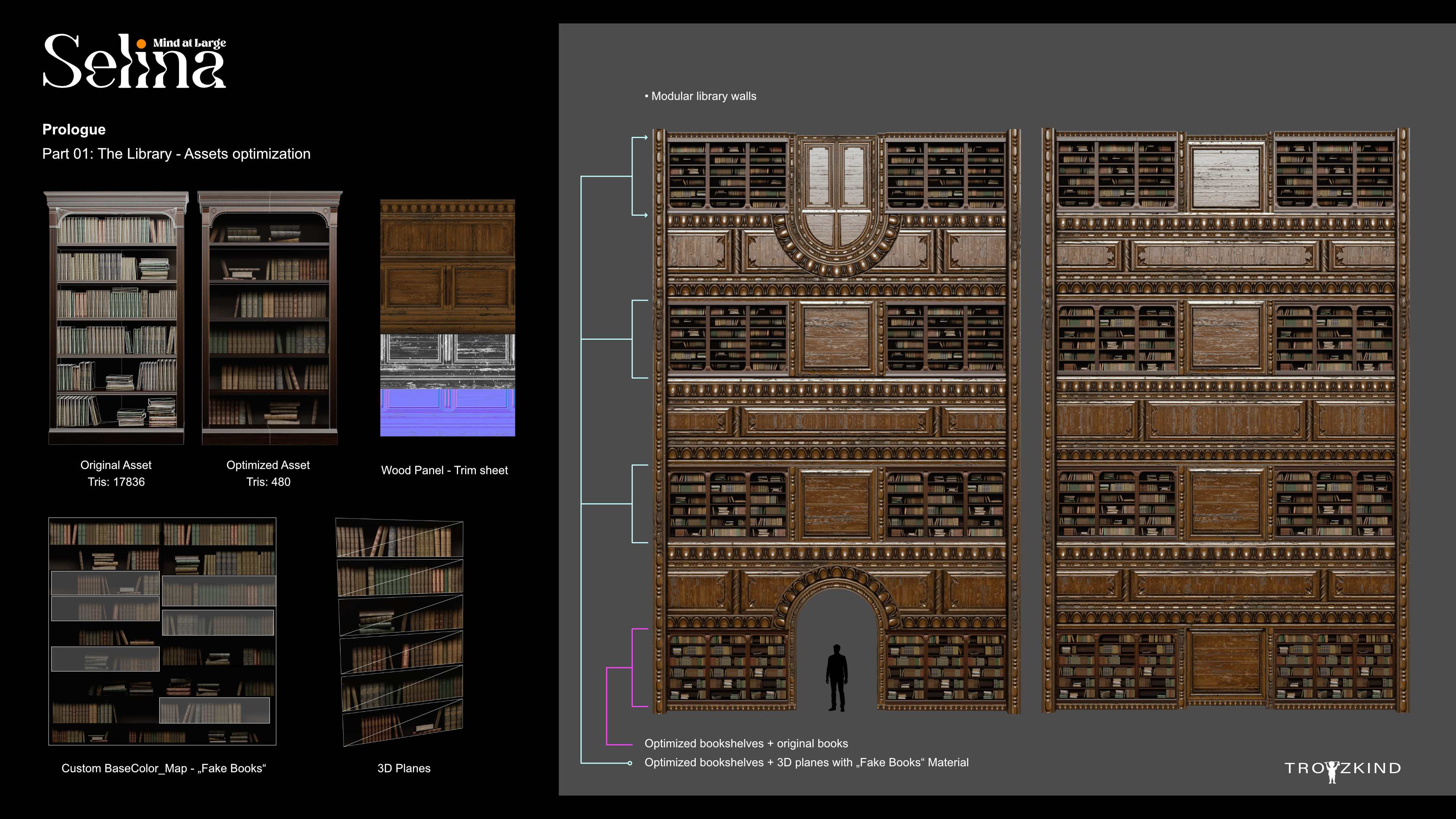
Task: Click the magenta bracket beside bottom shelves
Action: [x=632, y=667]
